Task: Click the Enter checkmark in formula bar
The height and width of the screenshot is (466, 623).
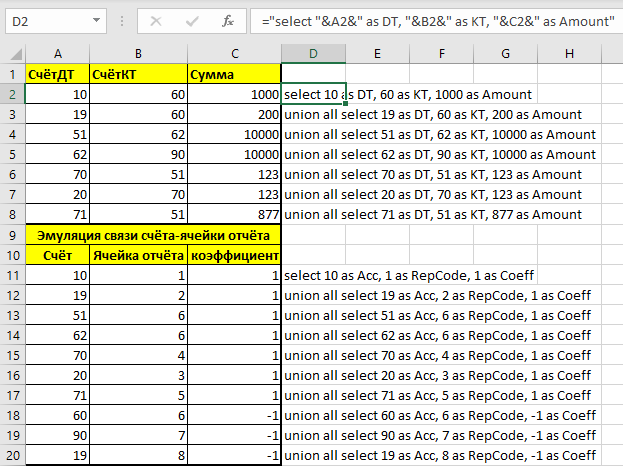Action: (191, 20)
